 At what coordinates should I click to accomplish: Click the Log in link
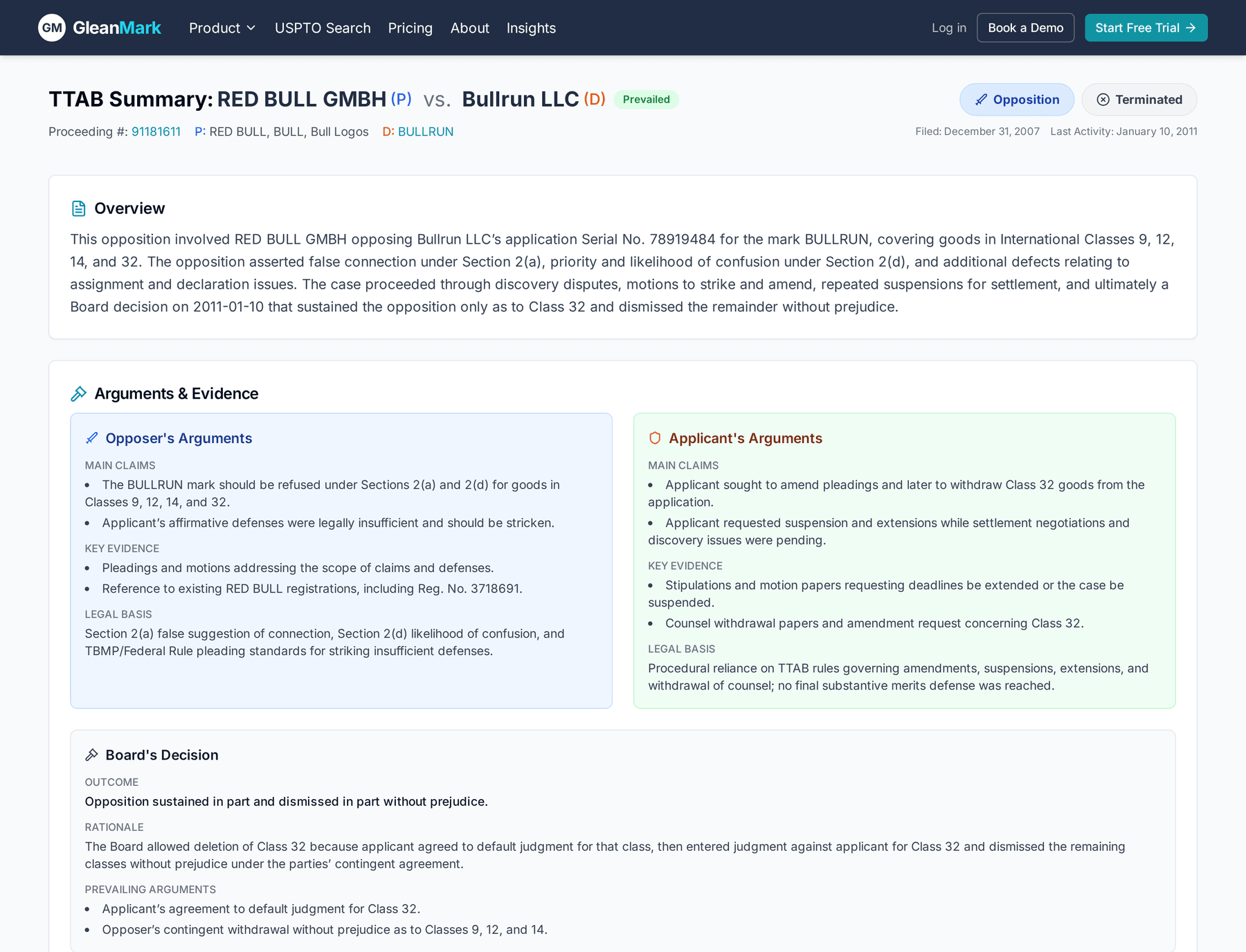pos(949,28)
